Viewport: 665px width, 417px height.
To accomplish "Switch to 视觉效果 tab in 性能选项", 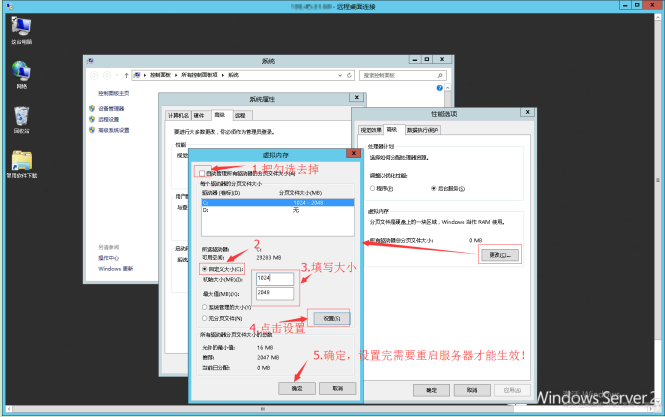I will [x=370, y=130].
